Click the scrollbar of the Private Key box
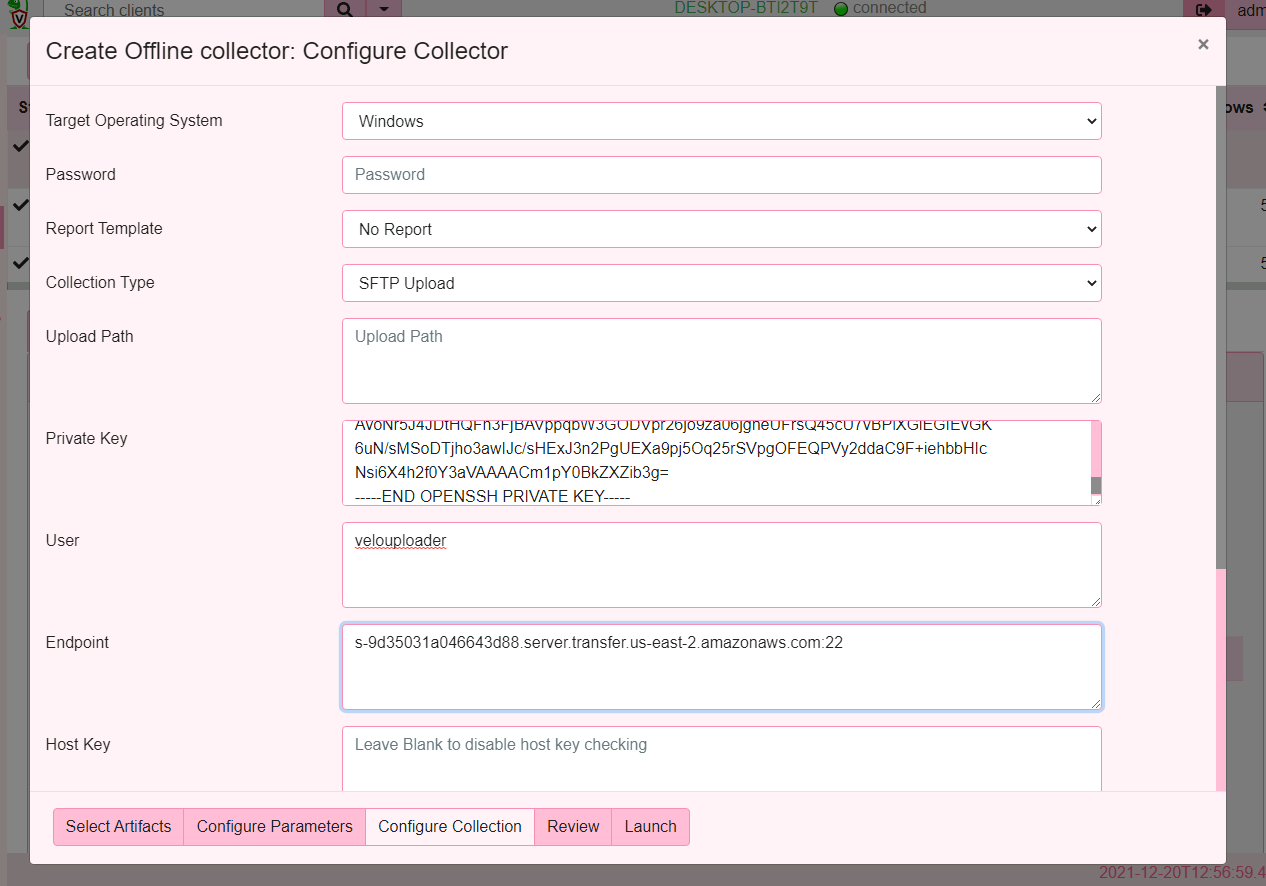This screenshot has height=886, width=1266. point(1095,483)
